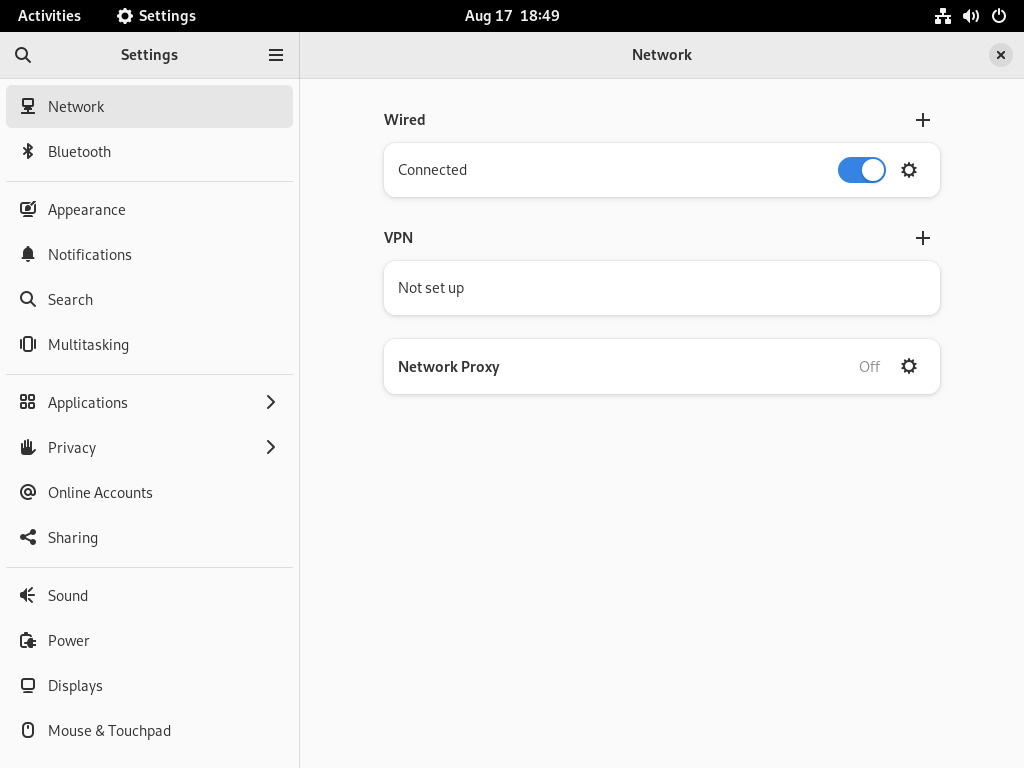Open the Bluetooth settings panel

tap(150, 152)
